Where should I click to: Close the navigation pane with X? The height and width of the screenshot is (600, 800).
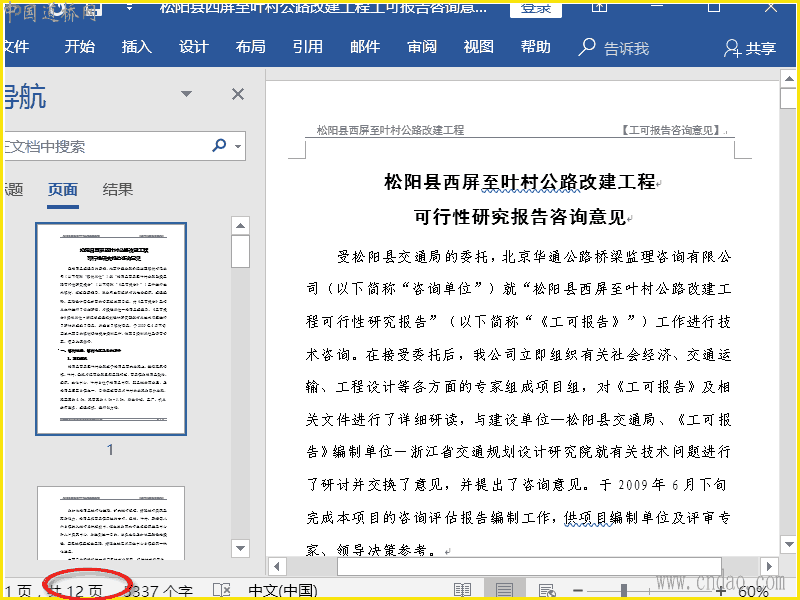(x=238, y=94)
